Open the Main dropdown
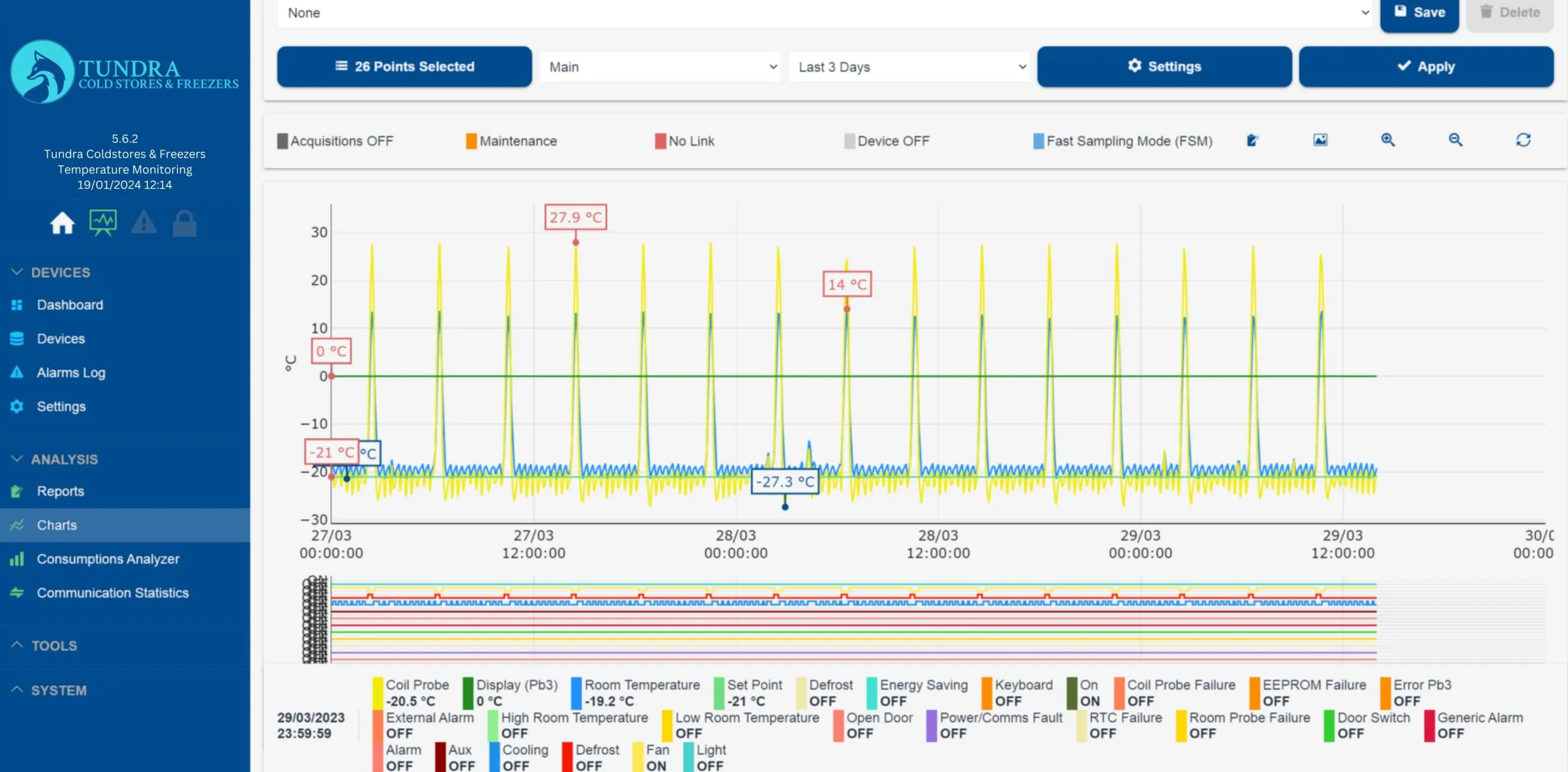Viewport: 1568px width, 772px height. click(x=660, y=67)
